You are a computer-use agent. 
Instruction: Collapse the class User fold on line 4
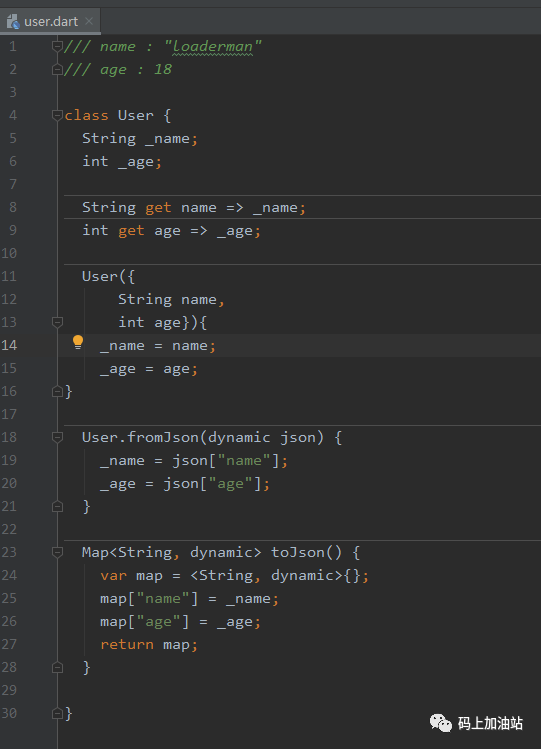pyautogui.click(x=57, y=115)
